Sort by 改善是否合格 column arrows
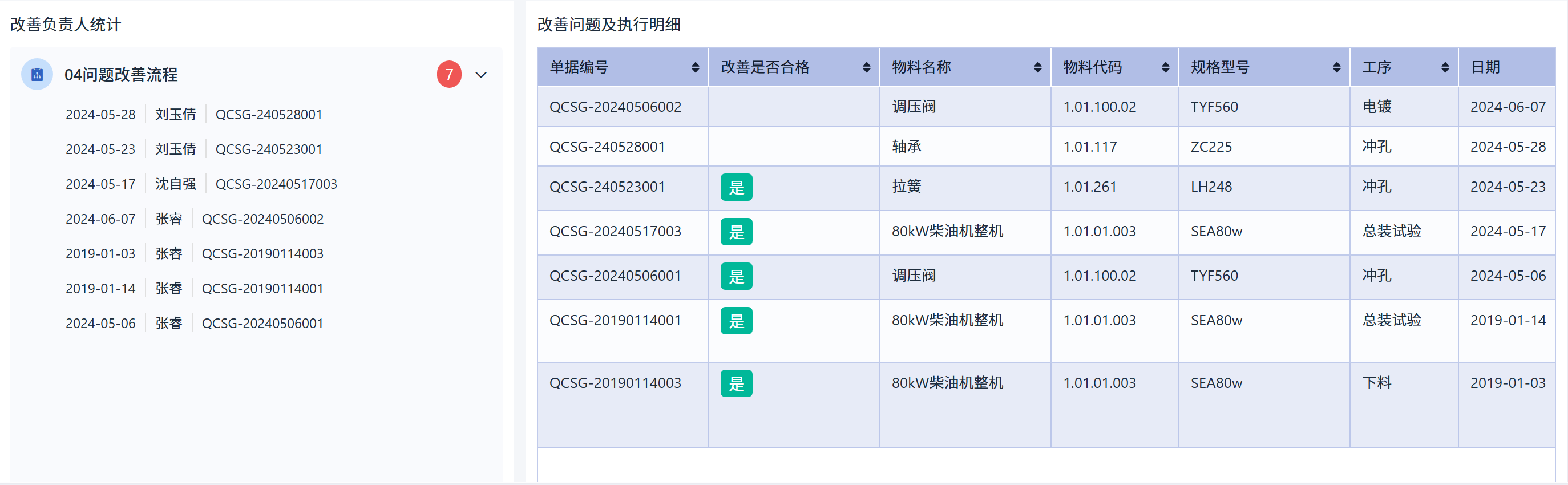 866,67
